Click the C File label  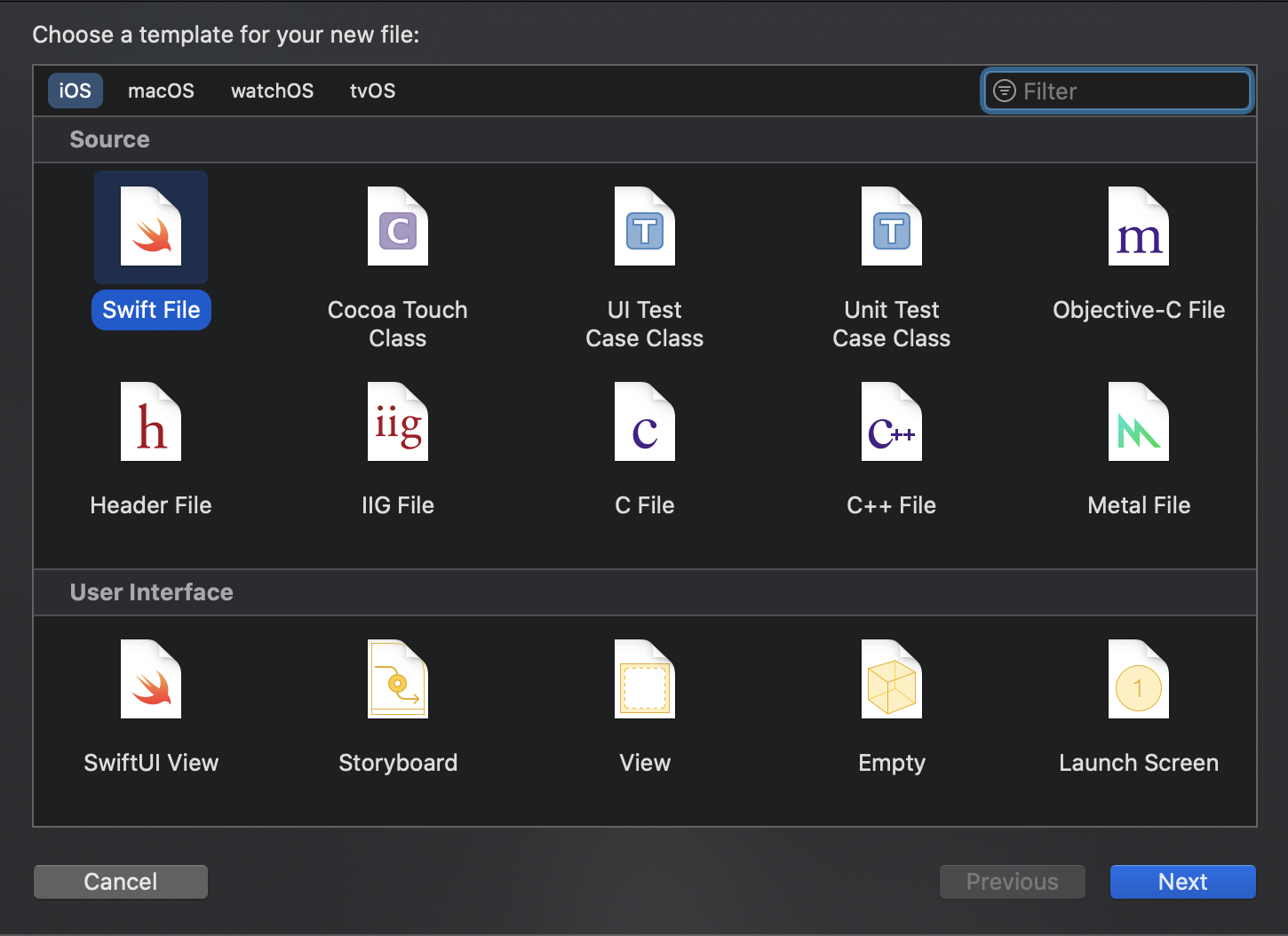point(645,505)
